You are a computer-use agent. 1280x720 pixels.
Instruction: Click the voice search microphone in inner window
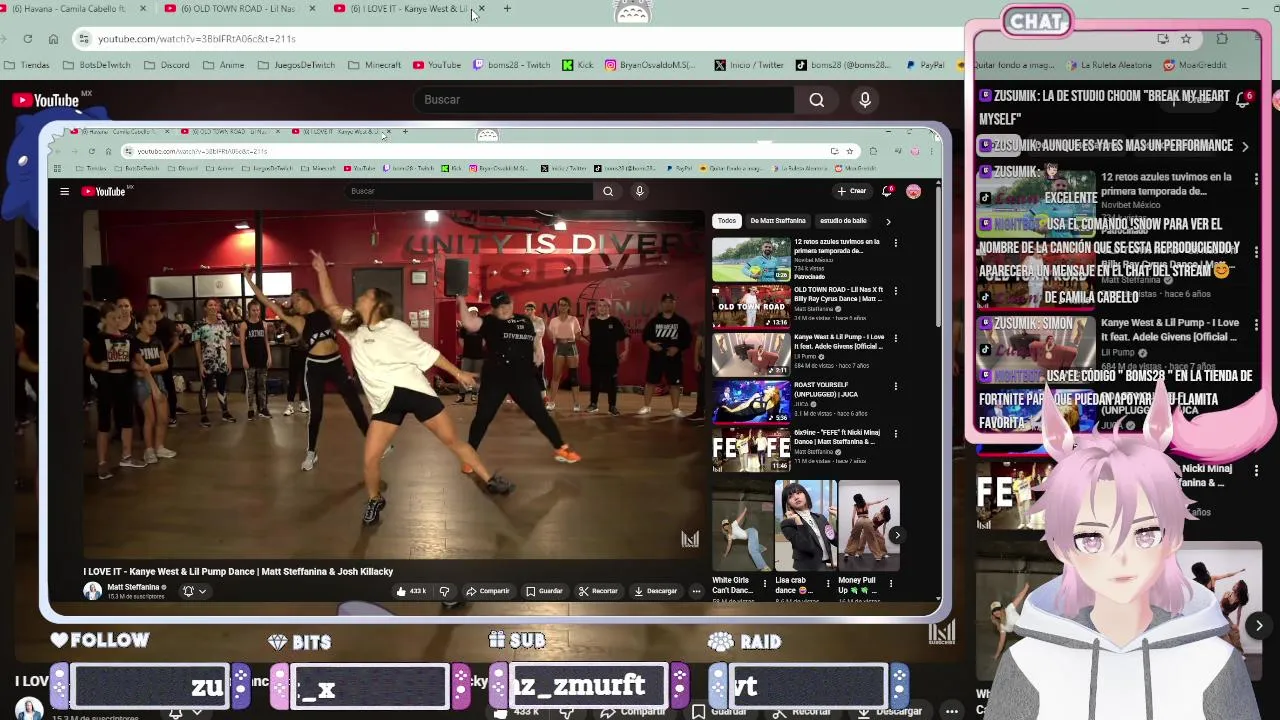[640, 191]
